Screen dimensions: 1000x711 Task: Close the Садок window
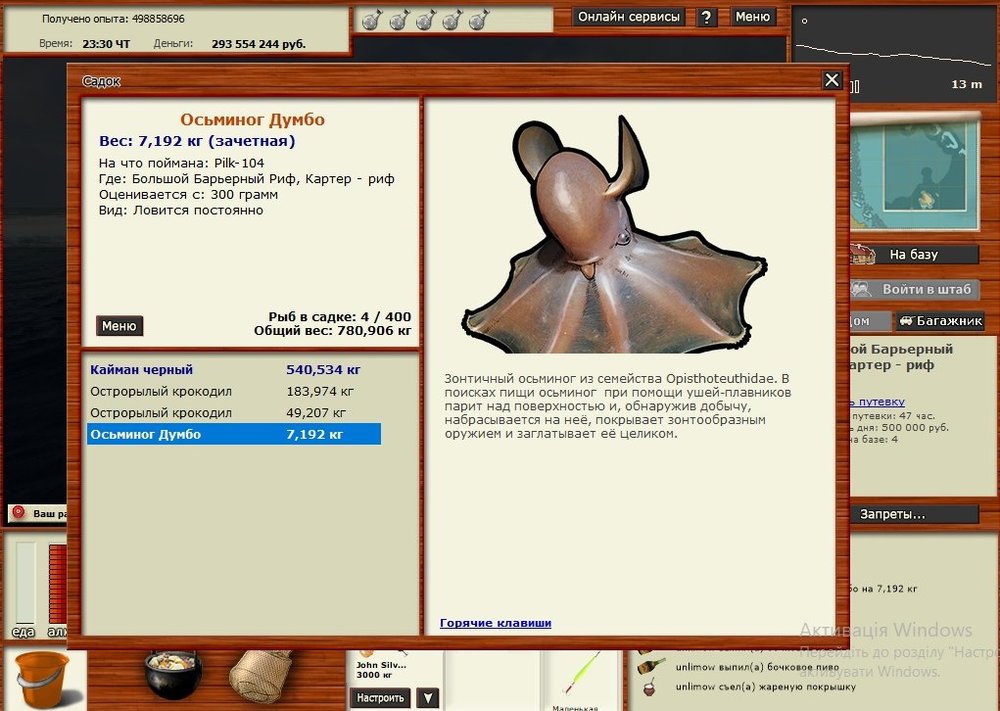click(832, 80)
